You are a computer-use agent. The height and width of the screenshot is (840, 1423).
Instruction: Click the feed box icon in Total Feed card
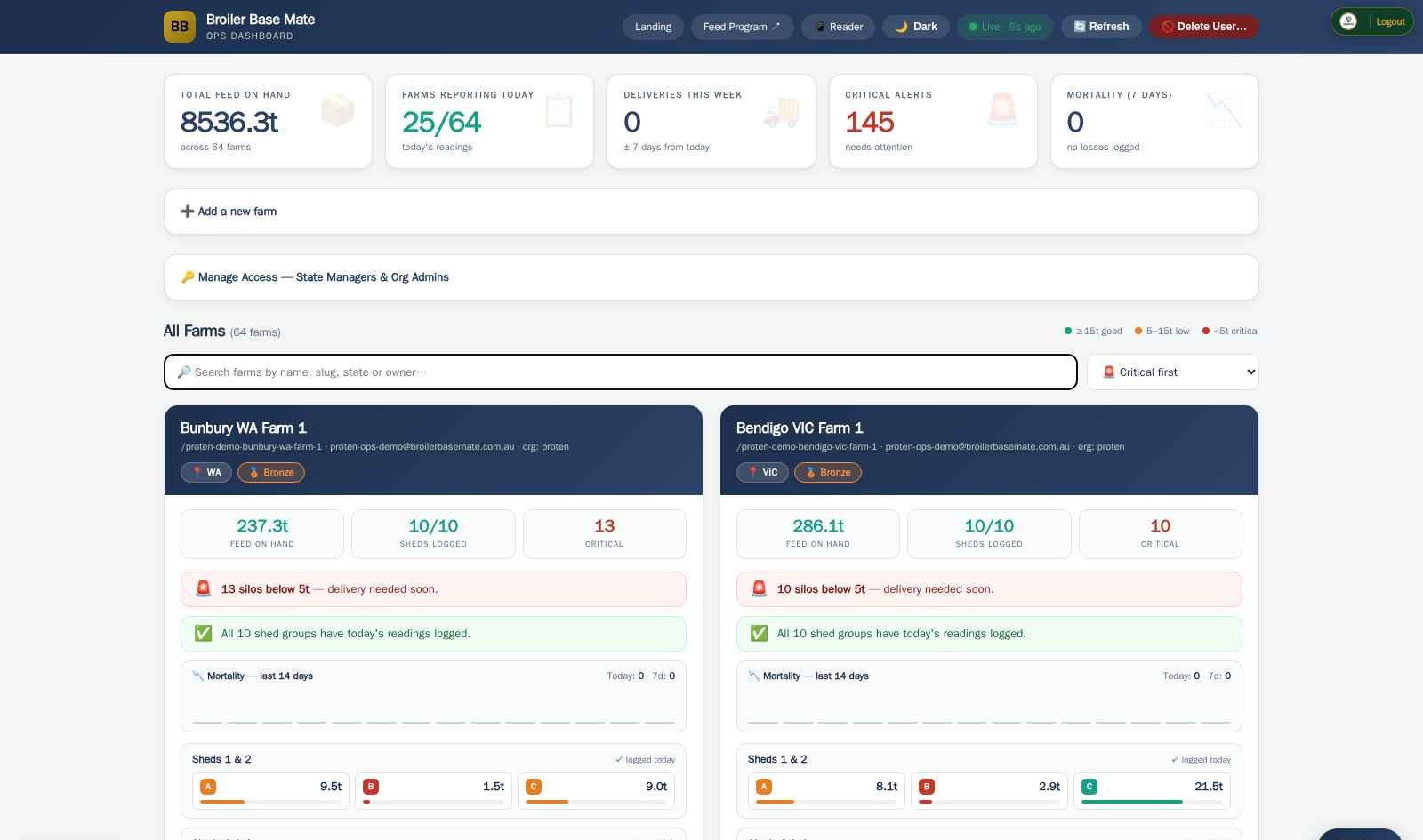pos(337,110)
